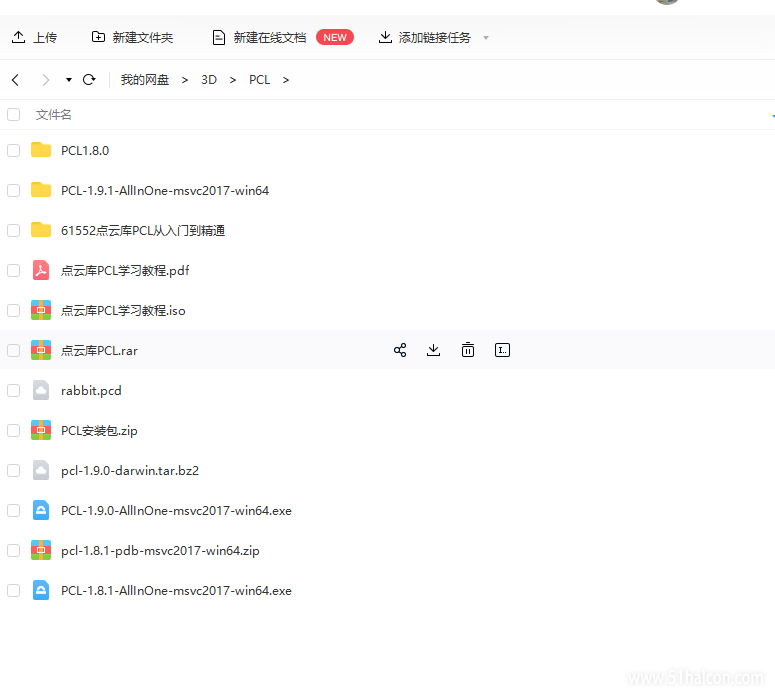This screenshot has height=697, width=775.
Task: Click archive icon of pcl-1.8.1-pdb-msvc2017-win64.zip
Action: [x=41, y=551]
